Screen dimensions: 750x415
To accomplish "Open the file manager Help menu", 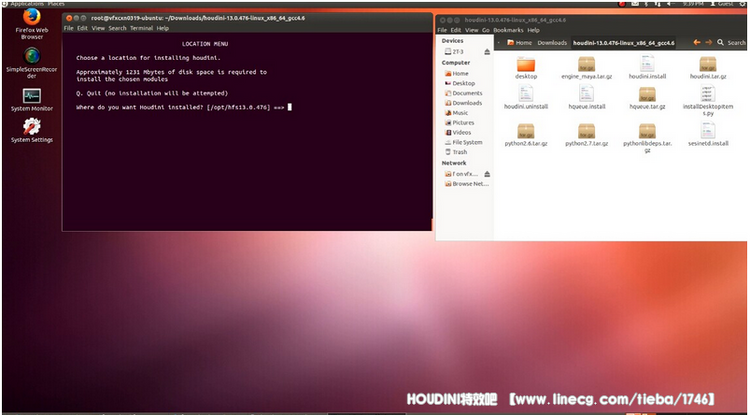I will (x=533, y=30).
